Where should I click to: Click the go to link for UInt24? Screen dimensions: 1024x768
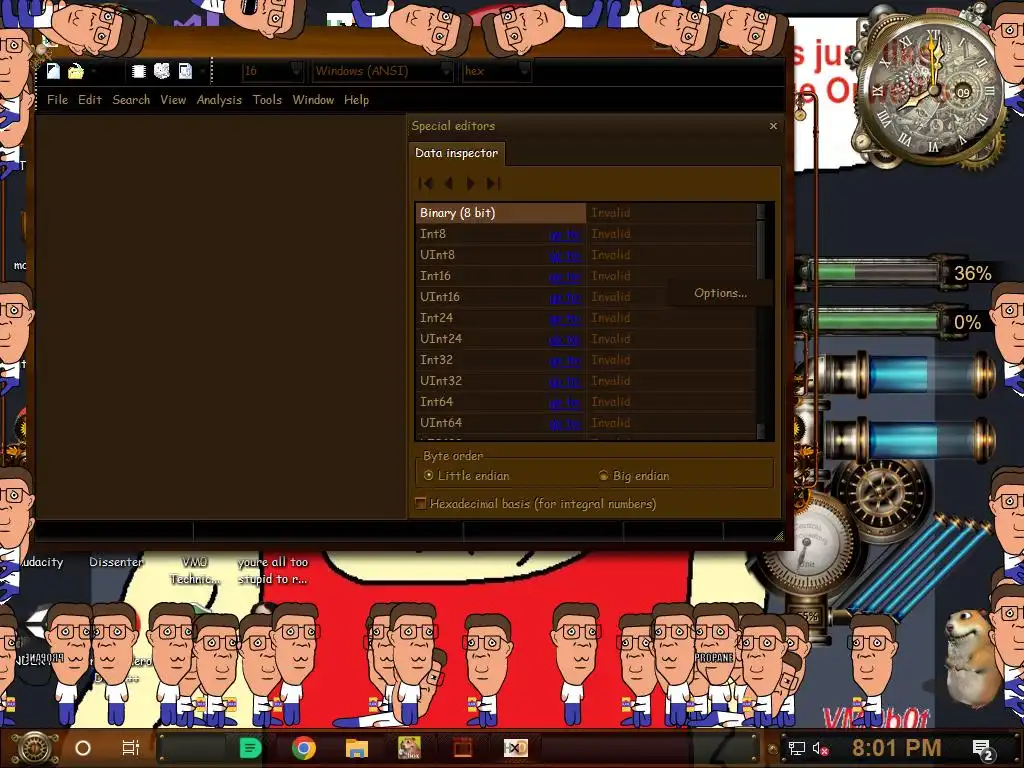pyautogui.click(x=565, y=339)
